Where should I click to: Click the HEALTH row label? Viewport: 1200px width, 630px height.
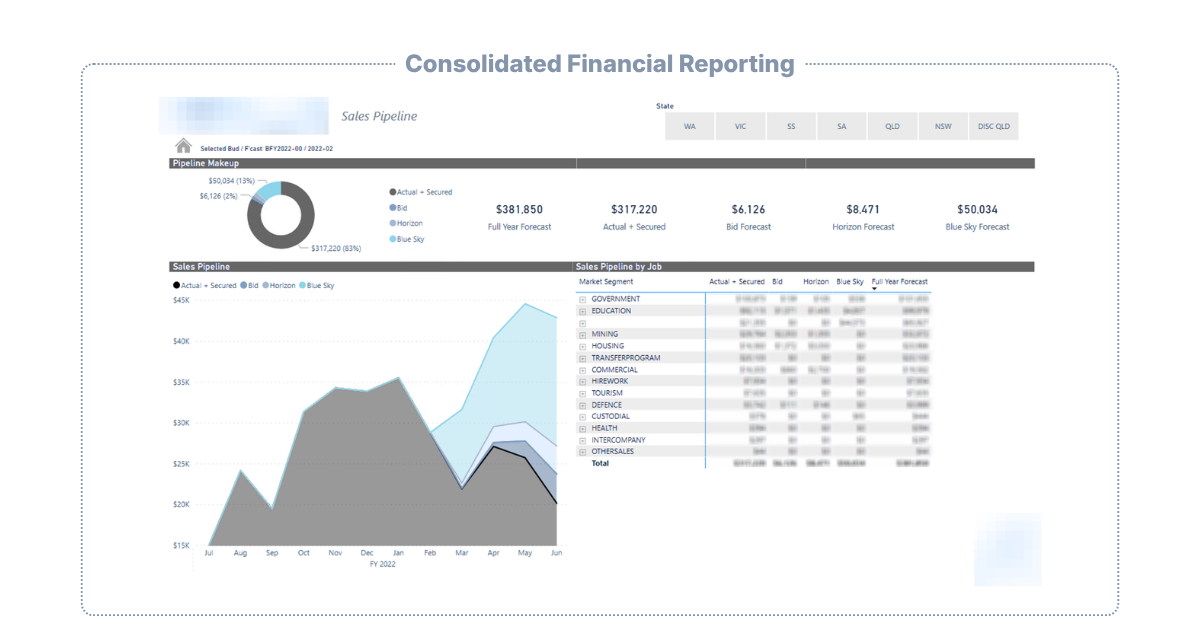[604, 428]
